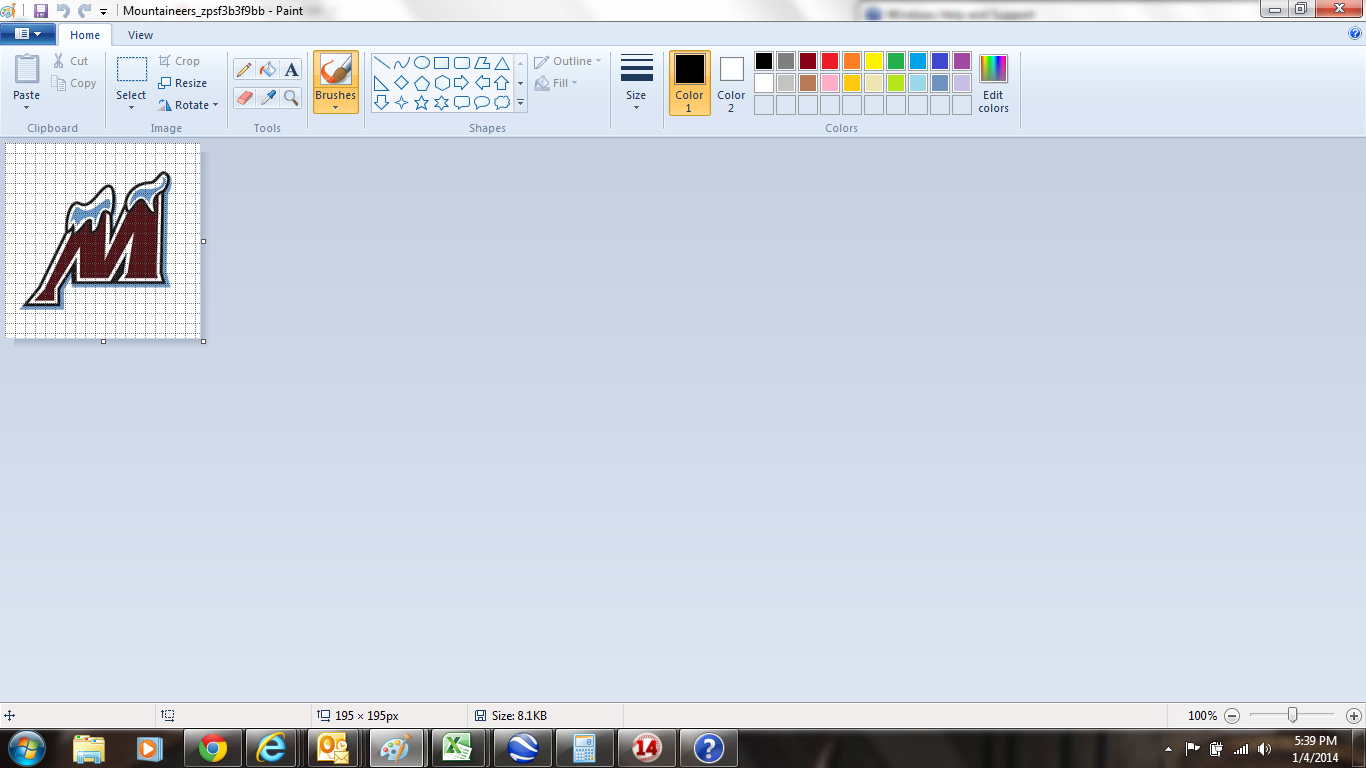The height and width of the screenshot is (768, 1366).
Task: Open the Paint file menu button
Action: coord(27,34)
